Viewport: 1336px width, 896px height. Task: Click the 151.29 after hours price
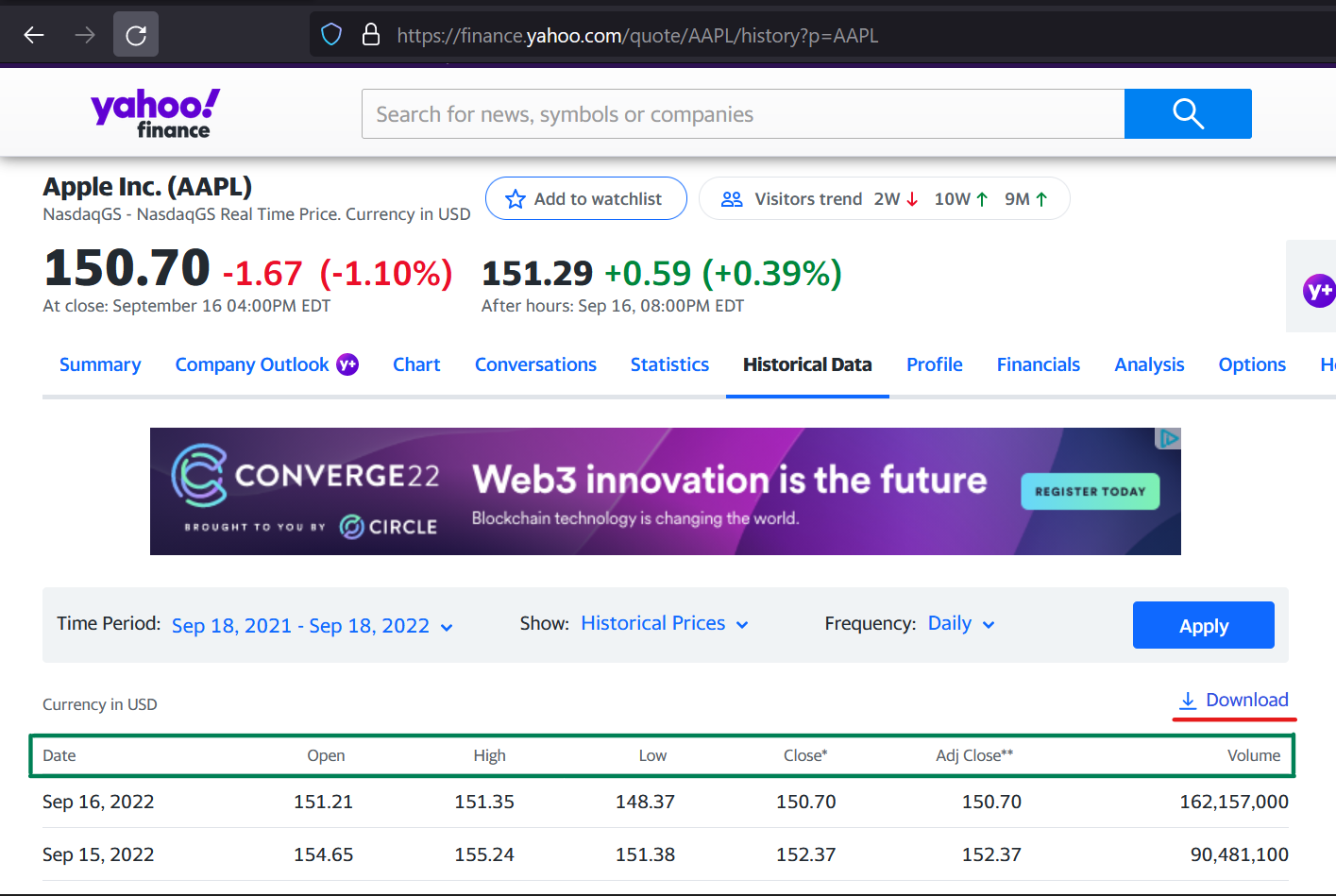(x=537, y=273)
